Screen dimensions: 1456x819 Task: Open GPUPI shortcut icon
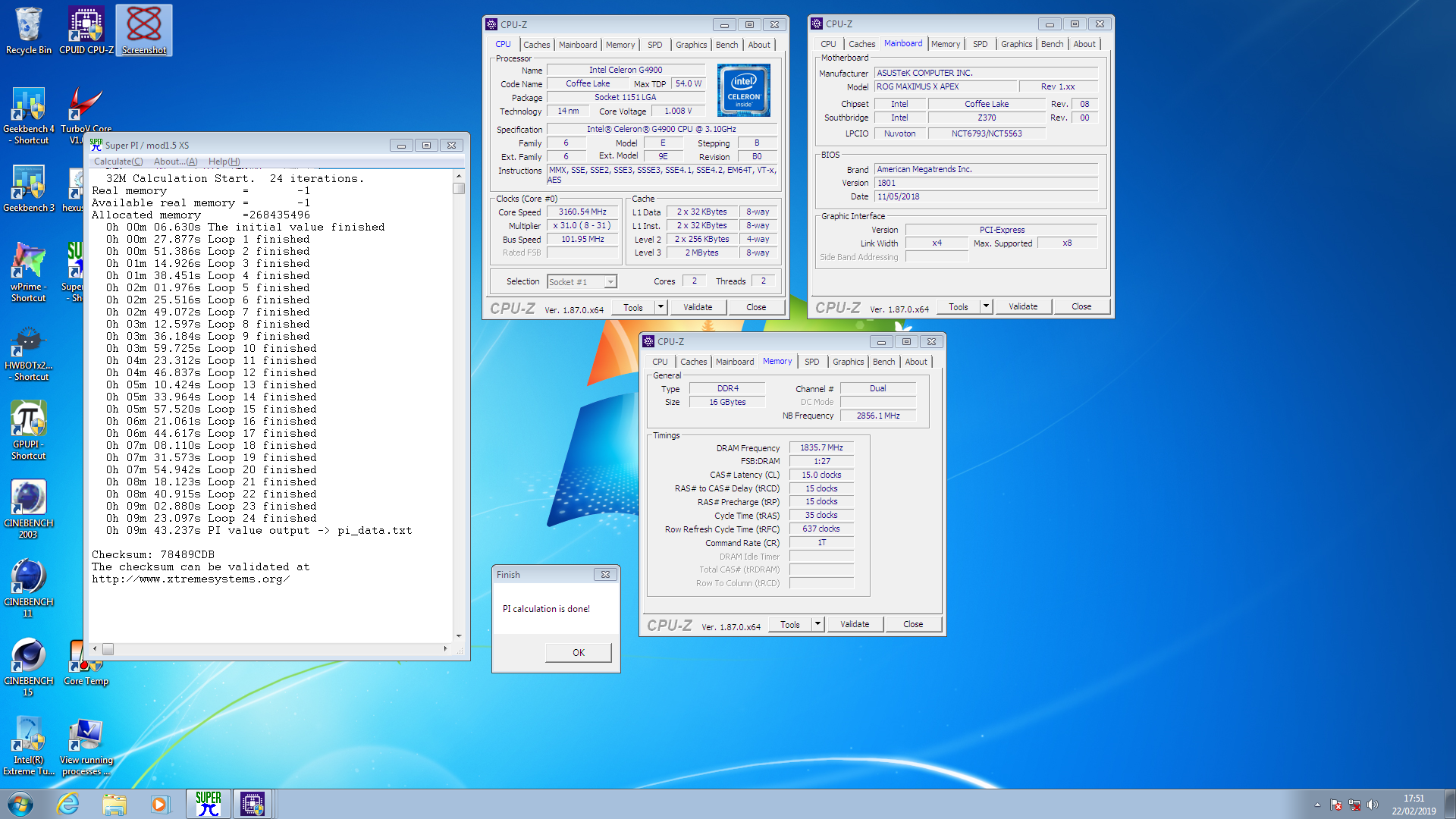click(x=29, y=431)
